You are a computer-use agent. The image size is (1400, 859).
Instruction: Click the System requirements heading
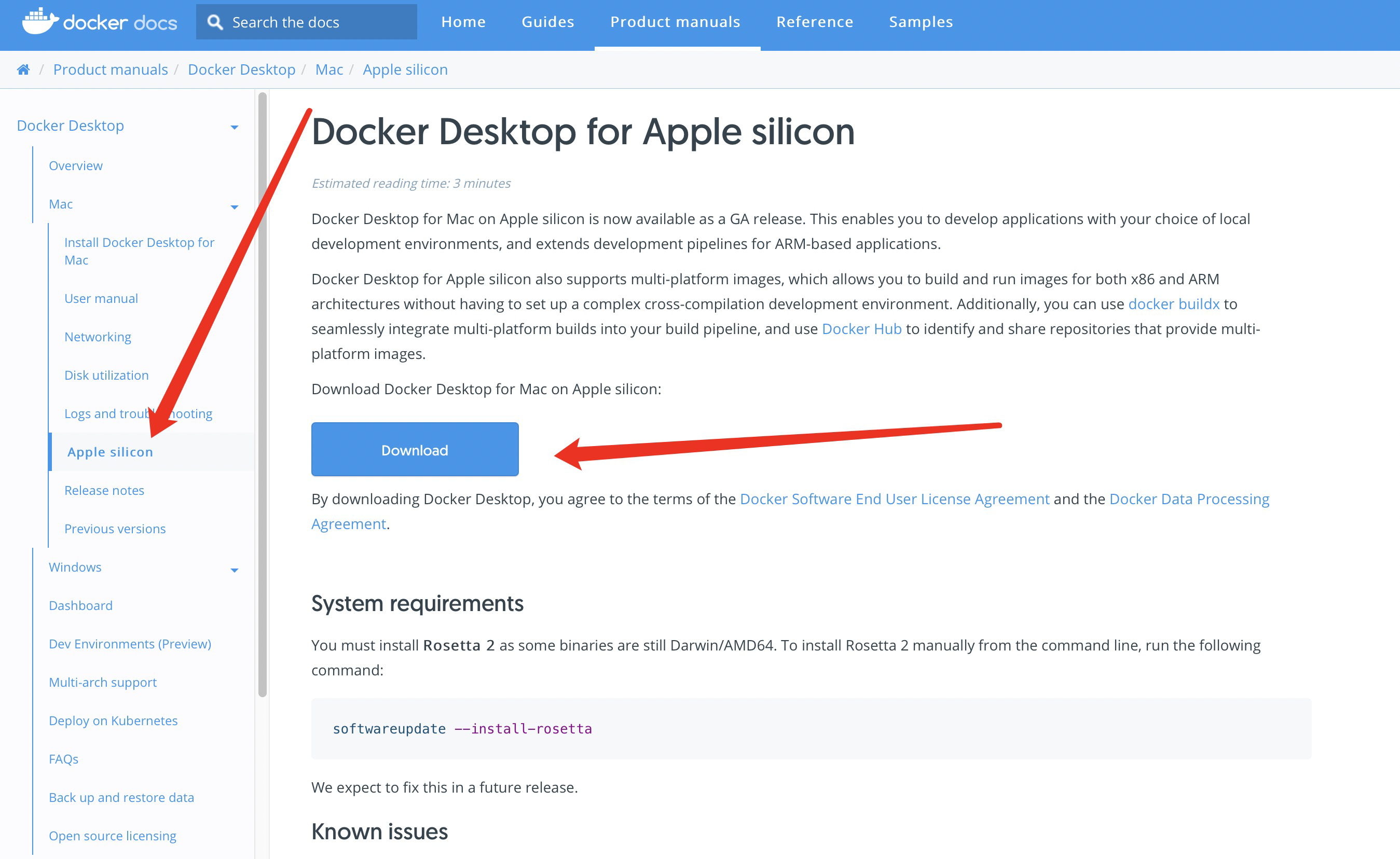[x=417, y=603]
